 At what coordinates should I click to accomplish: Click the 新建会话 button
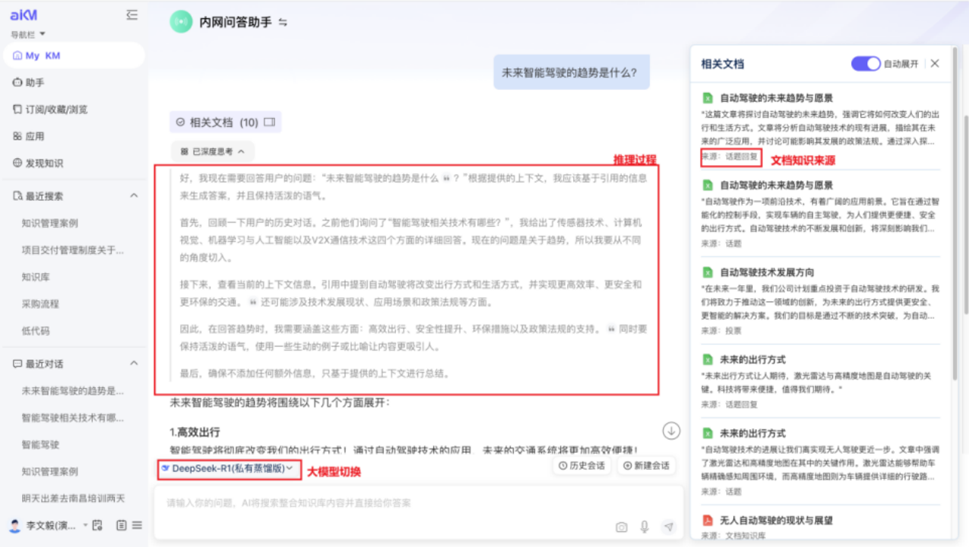[x=647, y=466]
